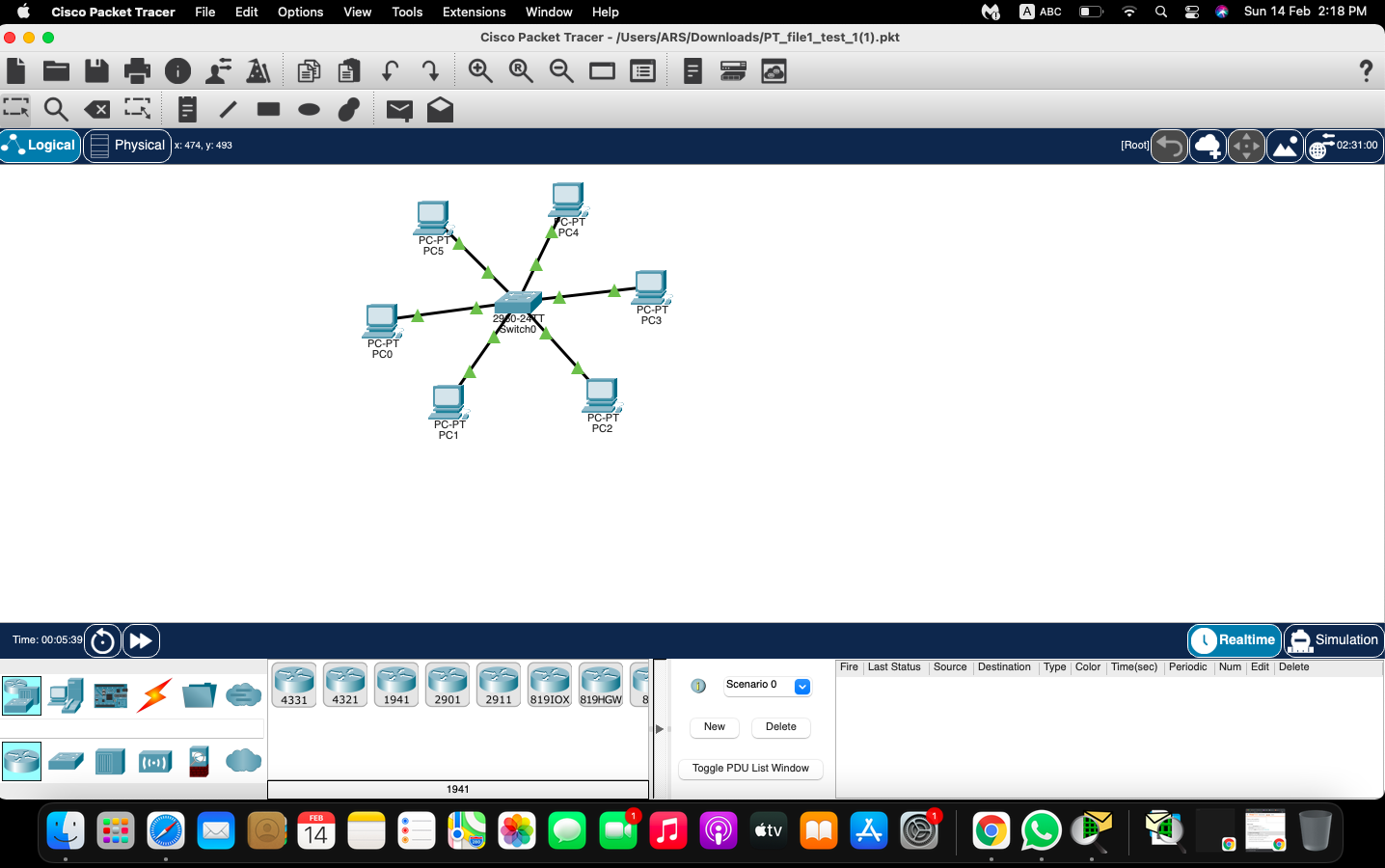Open the Network Information icon
The height and width of the screenshot is (868, 1385).
pos(177,71)
